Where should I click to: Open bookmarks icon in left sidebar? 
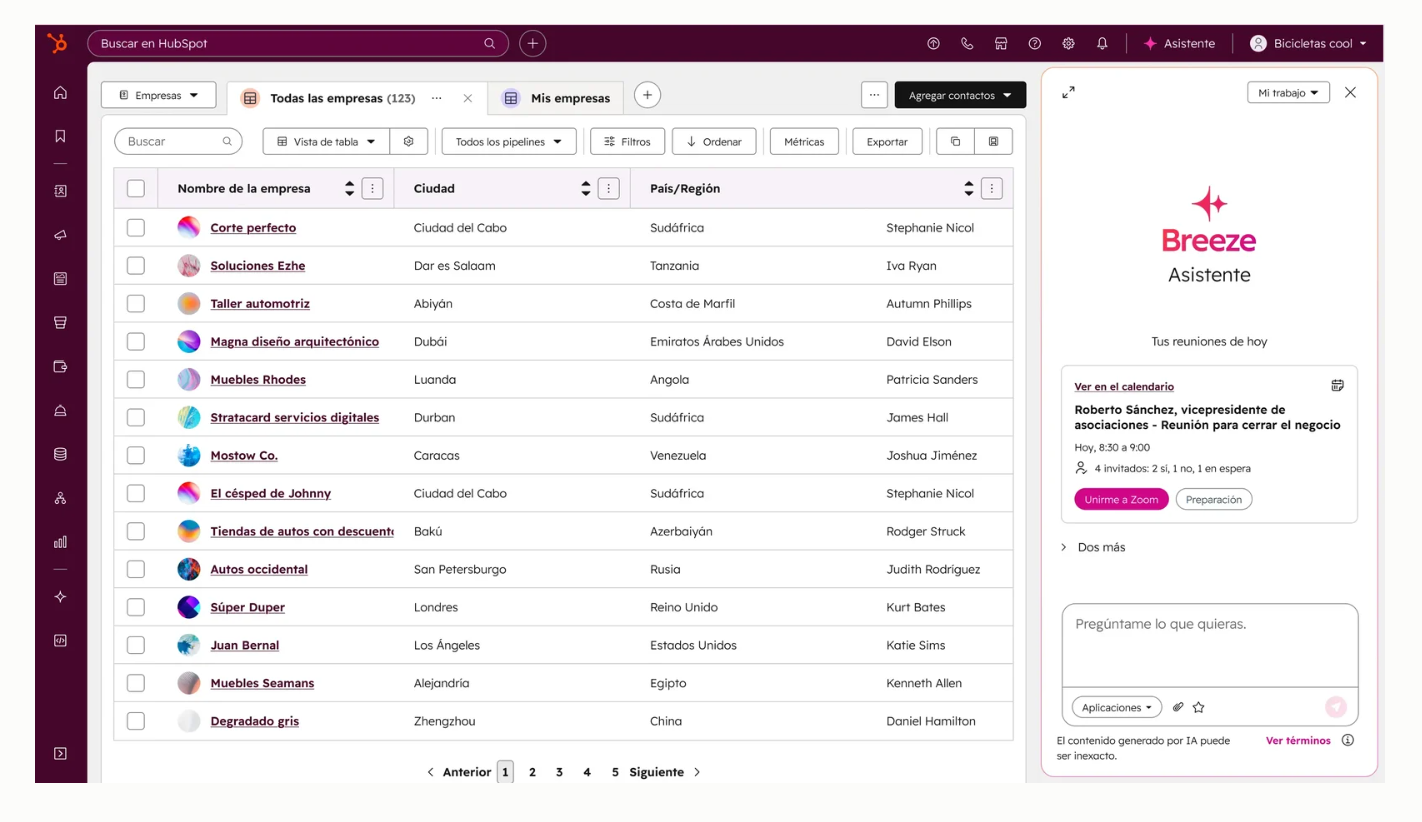click(60, 136)
